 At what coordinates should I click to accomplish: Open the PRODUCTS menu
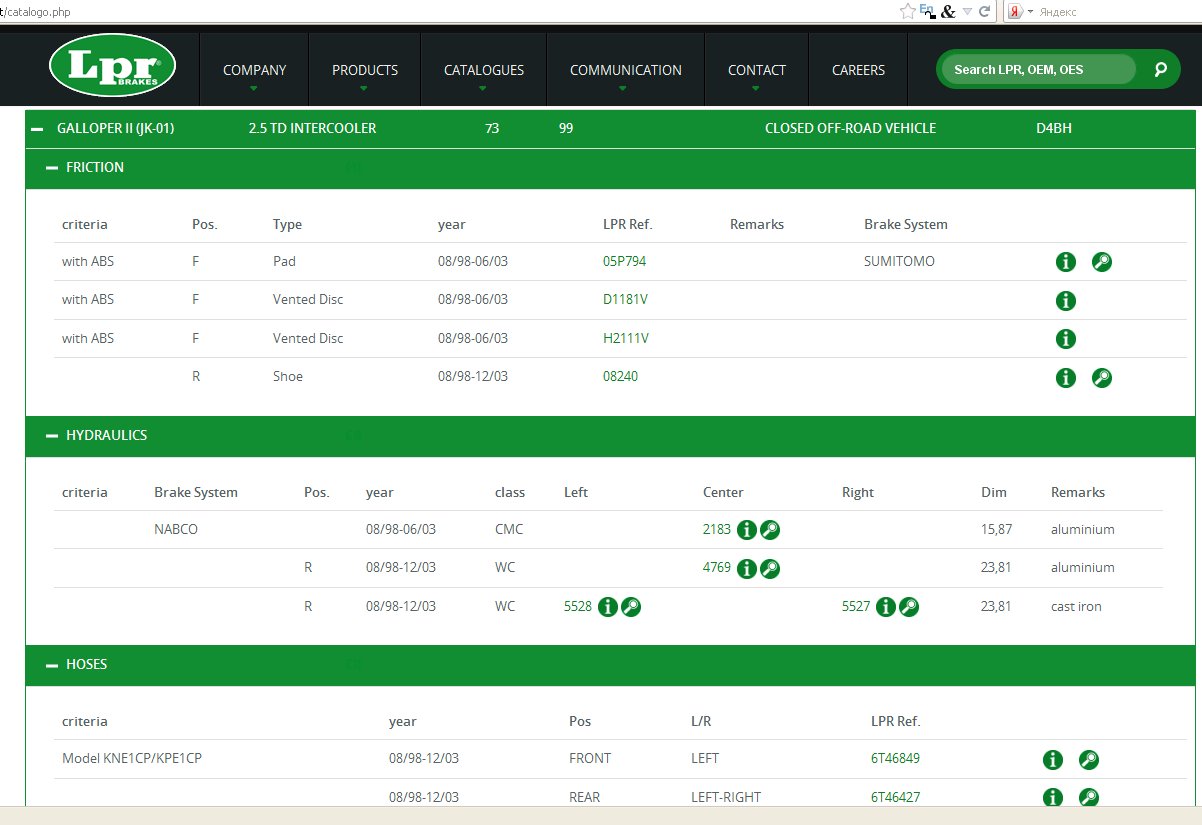(365, 70)
